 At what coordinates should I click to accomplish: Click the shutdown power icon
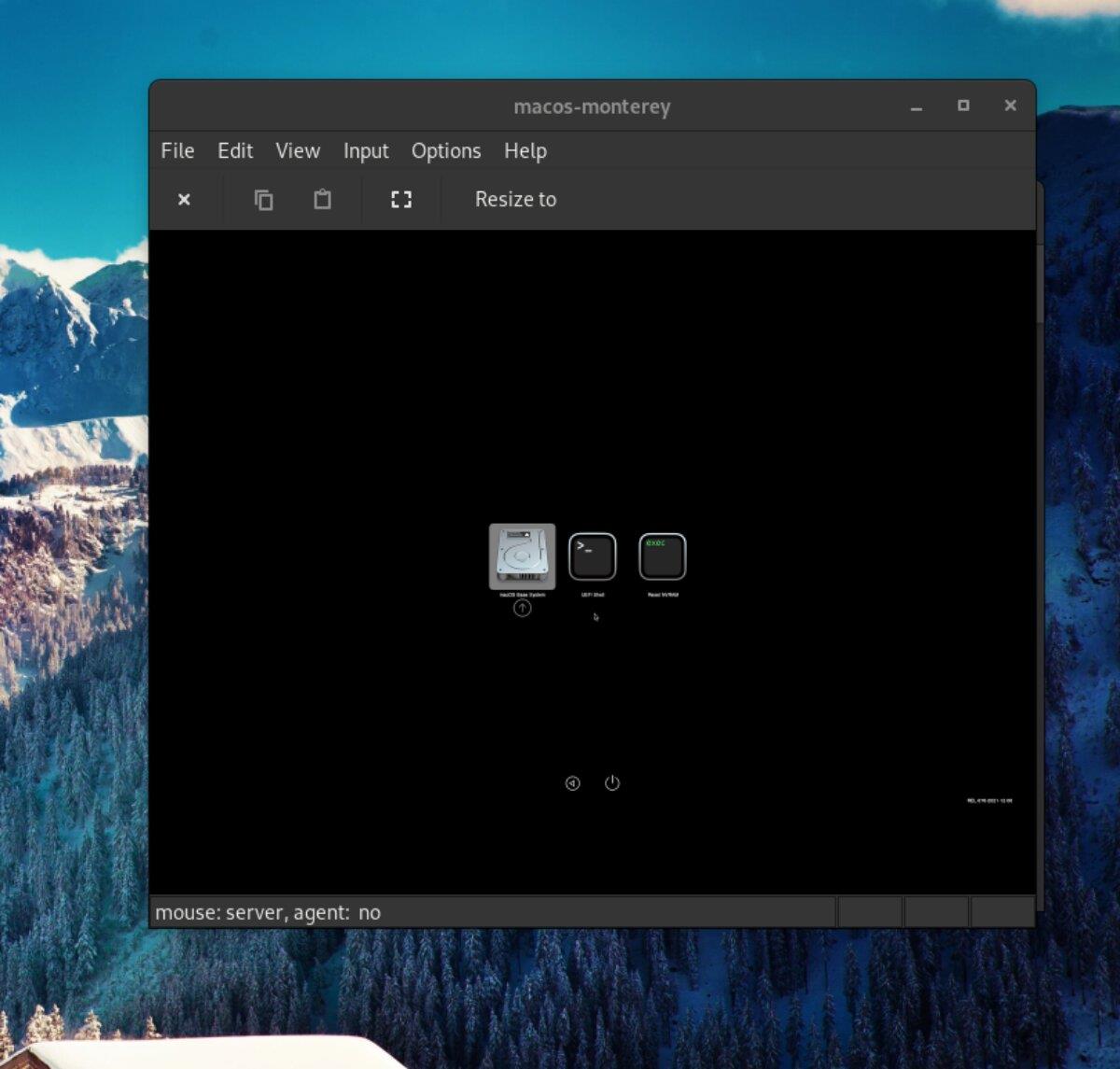click(612, 783)
